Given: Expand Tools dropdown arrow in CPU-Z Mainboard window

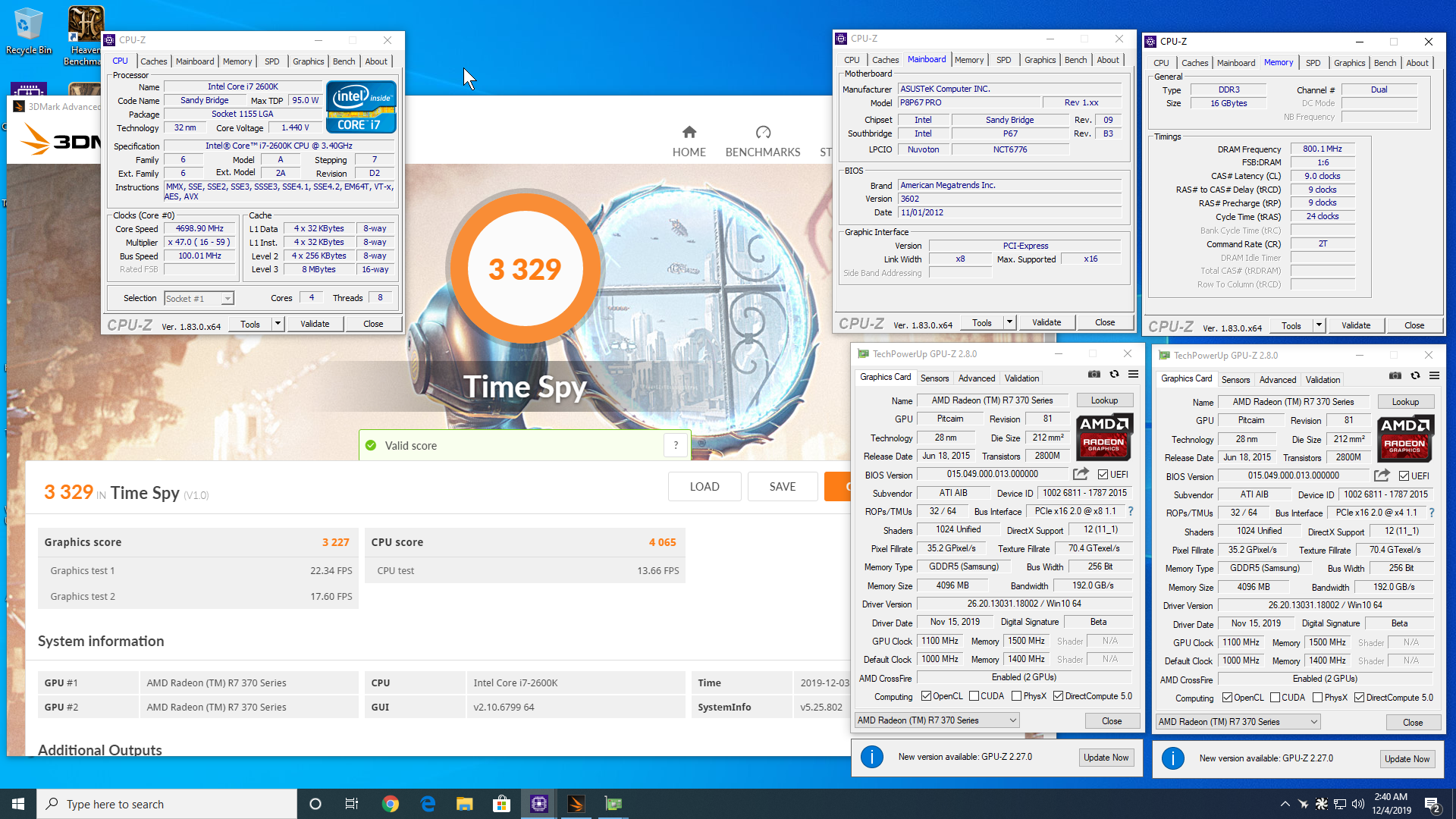Looking at the screenshot, I should (x=1009, y=322).
